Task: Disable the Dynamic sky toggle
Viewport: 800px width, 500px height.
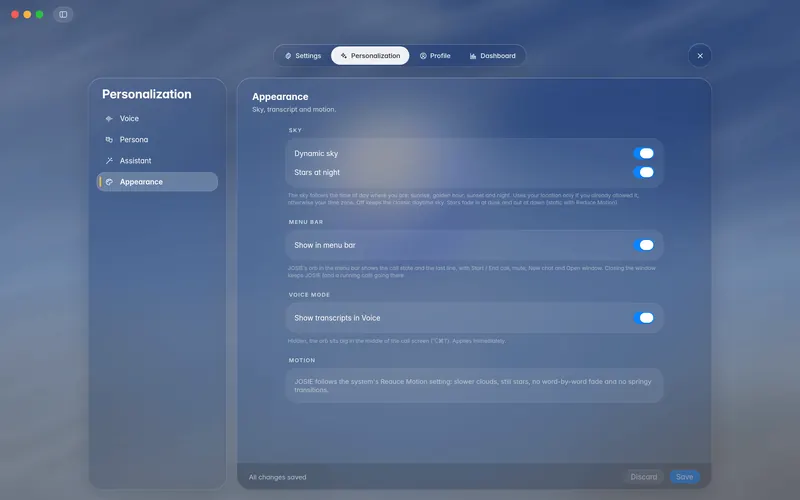Action: click(643, 153)
